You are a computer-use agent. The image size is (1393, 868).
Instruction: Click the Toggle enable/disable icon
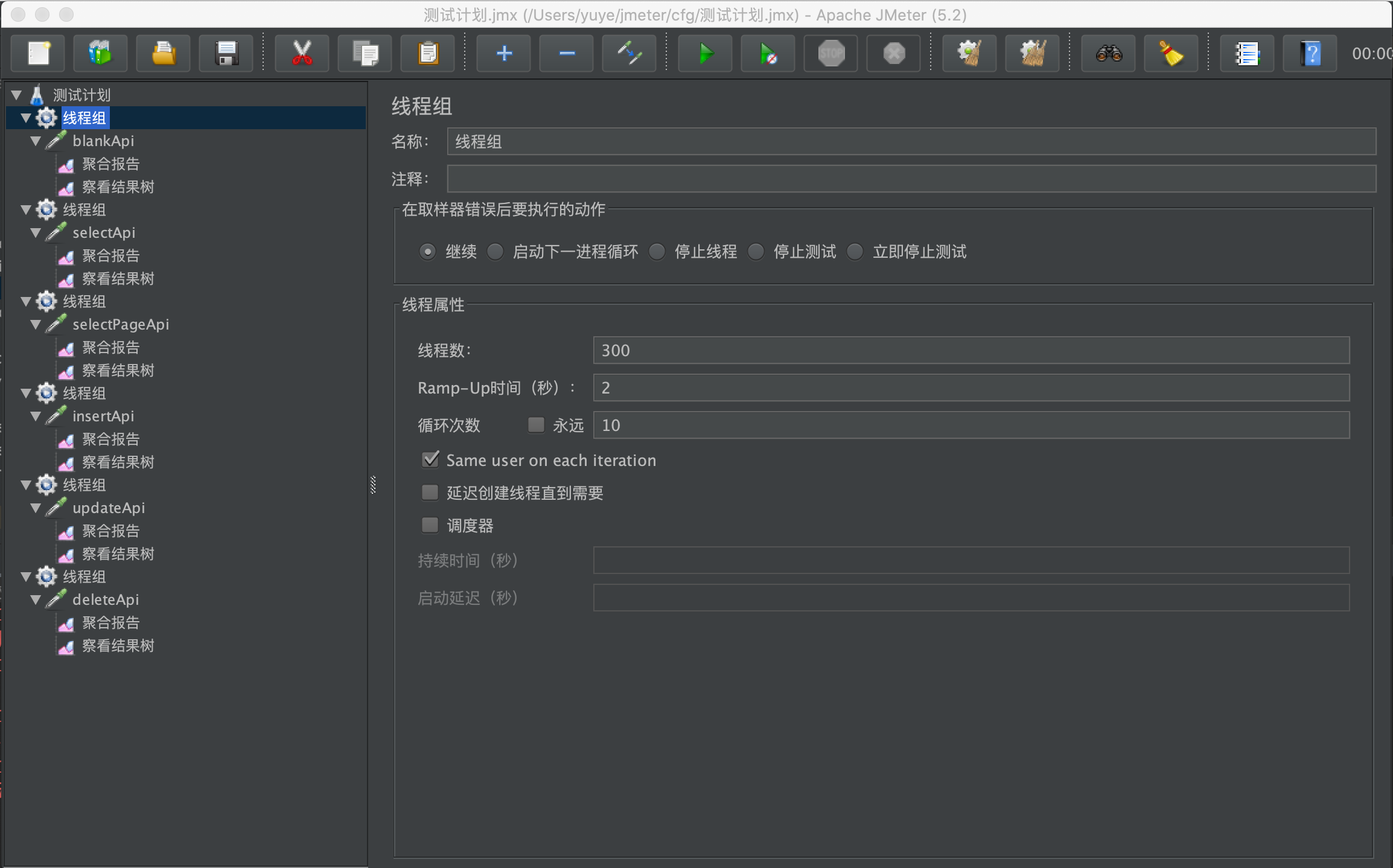pos(629,54)
